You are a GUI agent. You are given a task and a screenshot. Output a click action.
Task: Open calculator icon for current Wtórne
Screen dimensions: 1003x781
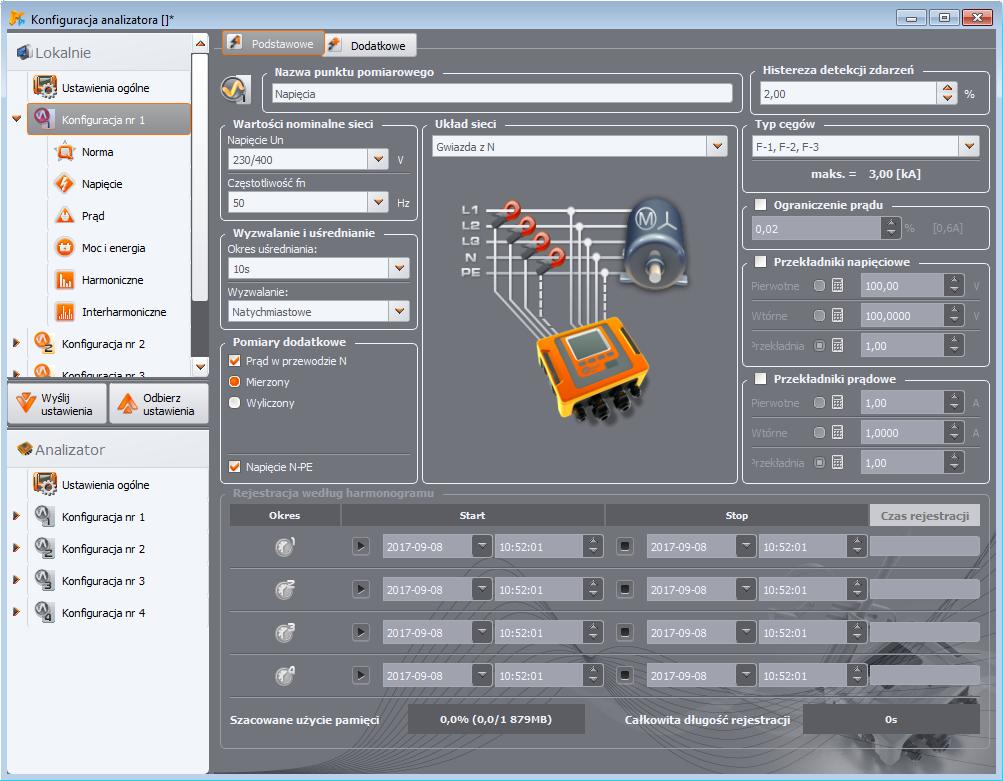837,433
